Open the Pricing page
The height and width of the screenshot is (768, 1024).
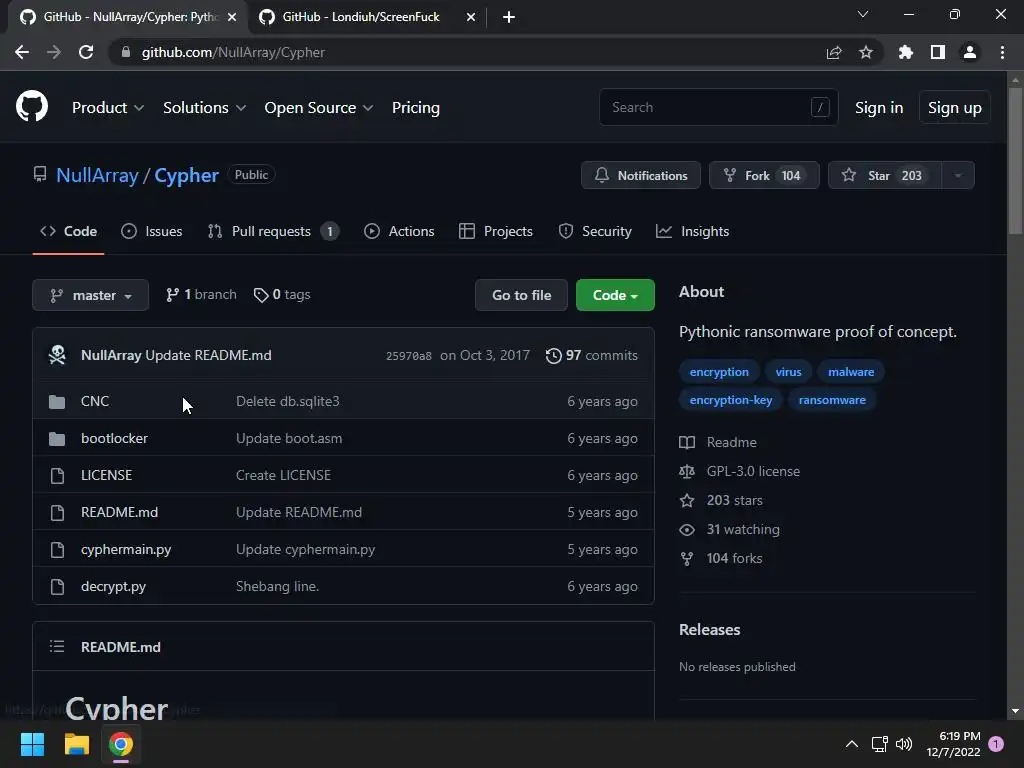[415, 108]
